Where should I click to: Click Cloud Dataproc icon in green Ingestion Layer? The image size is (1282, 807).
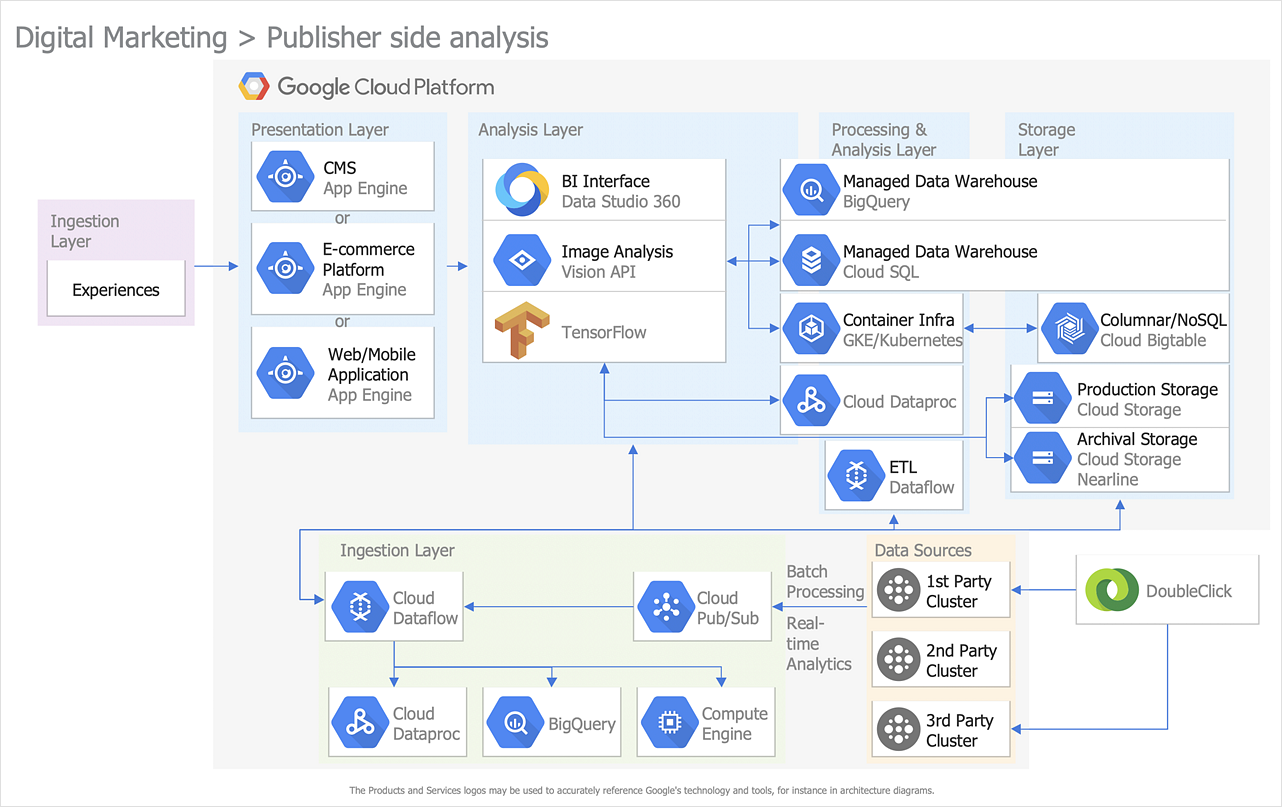359,723
